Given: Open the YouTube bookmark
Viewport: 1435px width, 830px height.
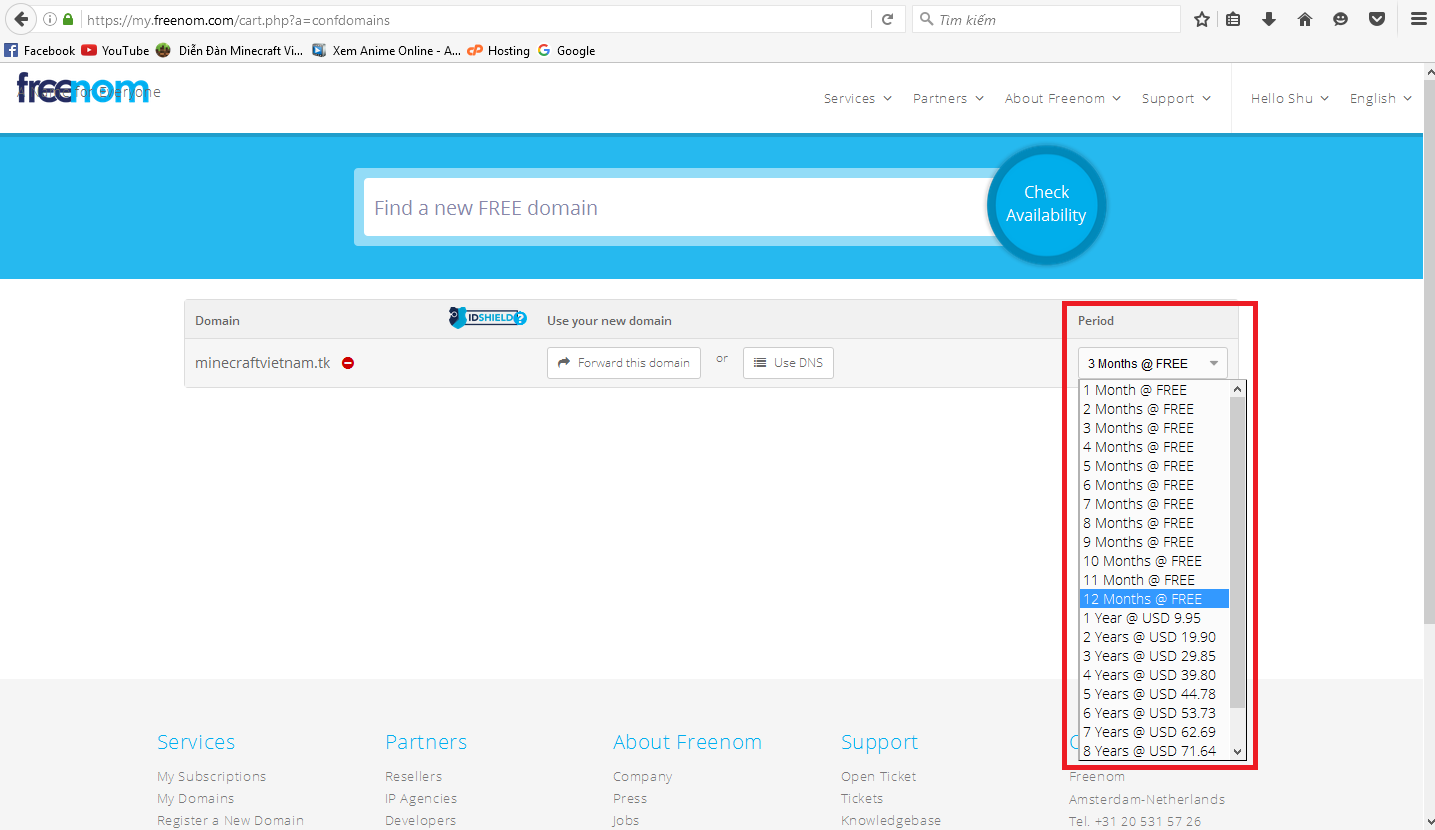Looking at the screenshot, I should pyautogui.click(x=116, y=50).
